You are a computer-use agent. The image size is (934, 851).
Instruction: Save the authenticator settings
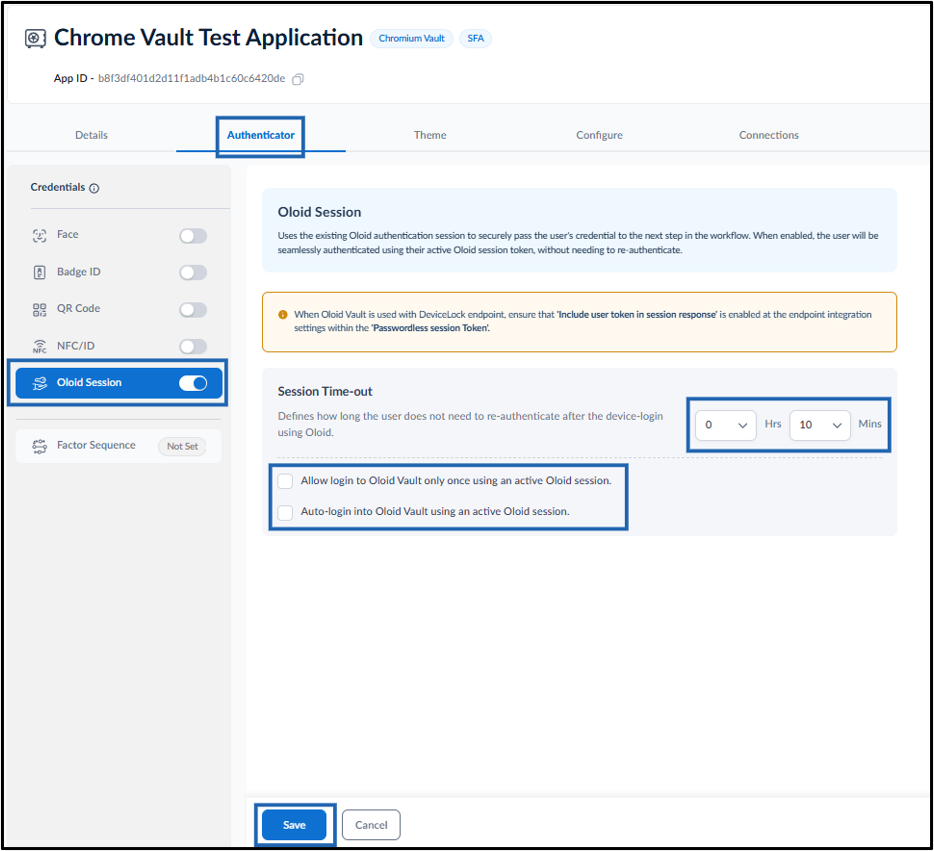pyautogui.click(x=294, y=825)
